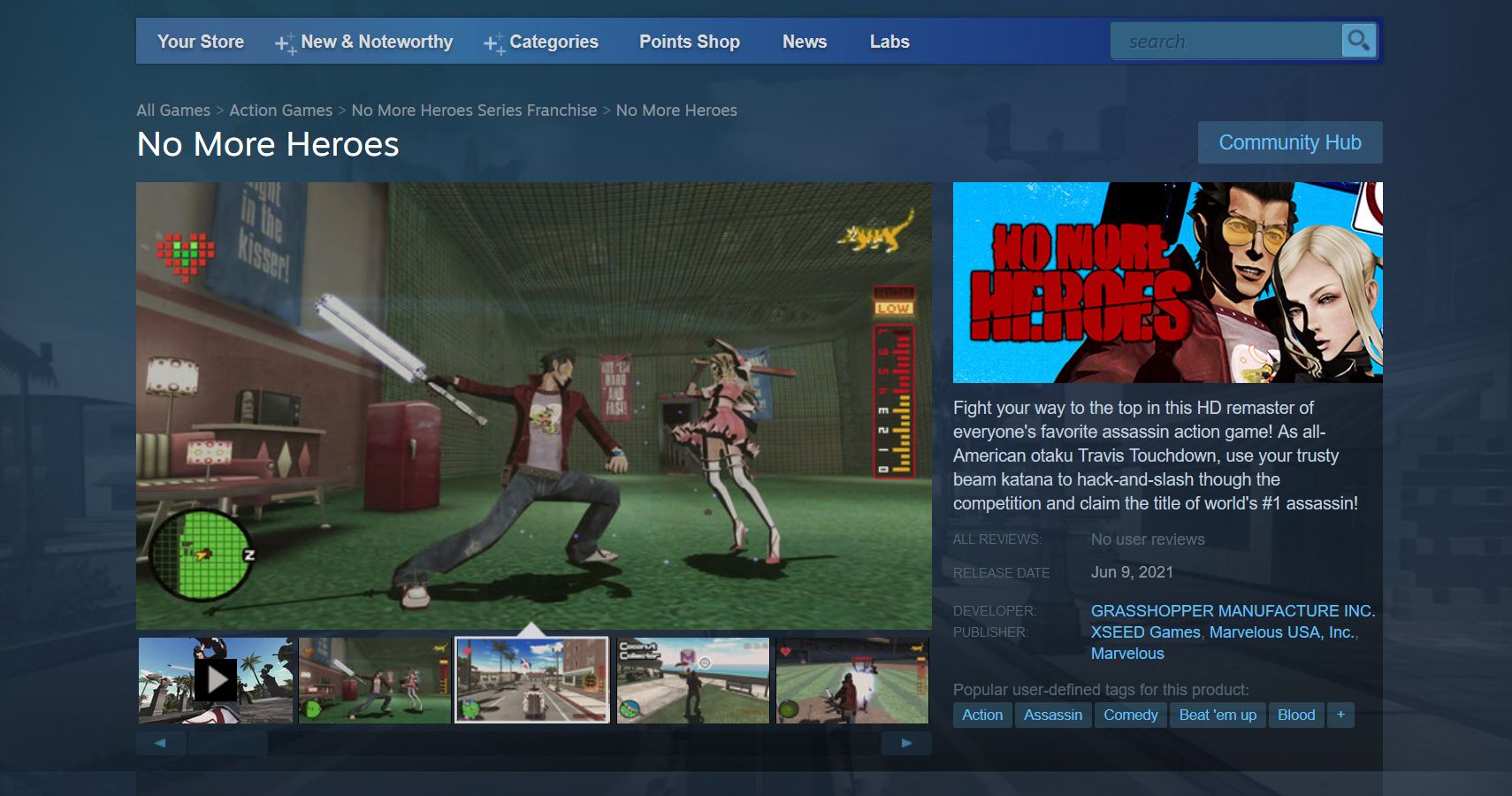Select the highlighted street driving thumbnail

[x=532, y=680]
